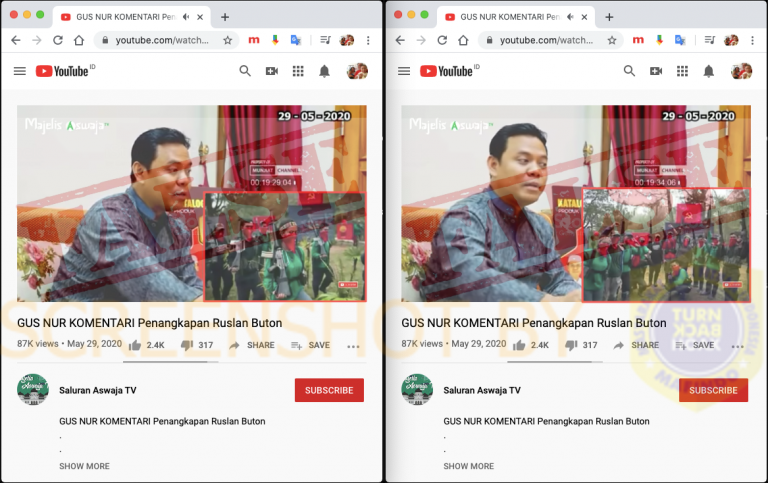Open YouTube apps grid in left window
768x483 pixels.
point(298,72)
